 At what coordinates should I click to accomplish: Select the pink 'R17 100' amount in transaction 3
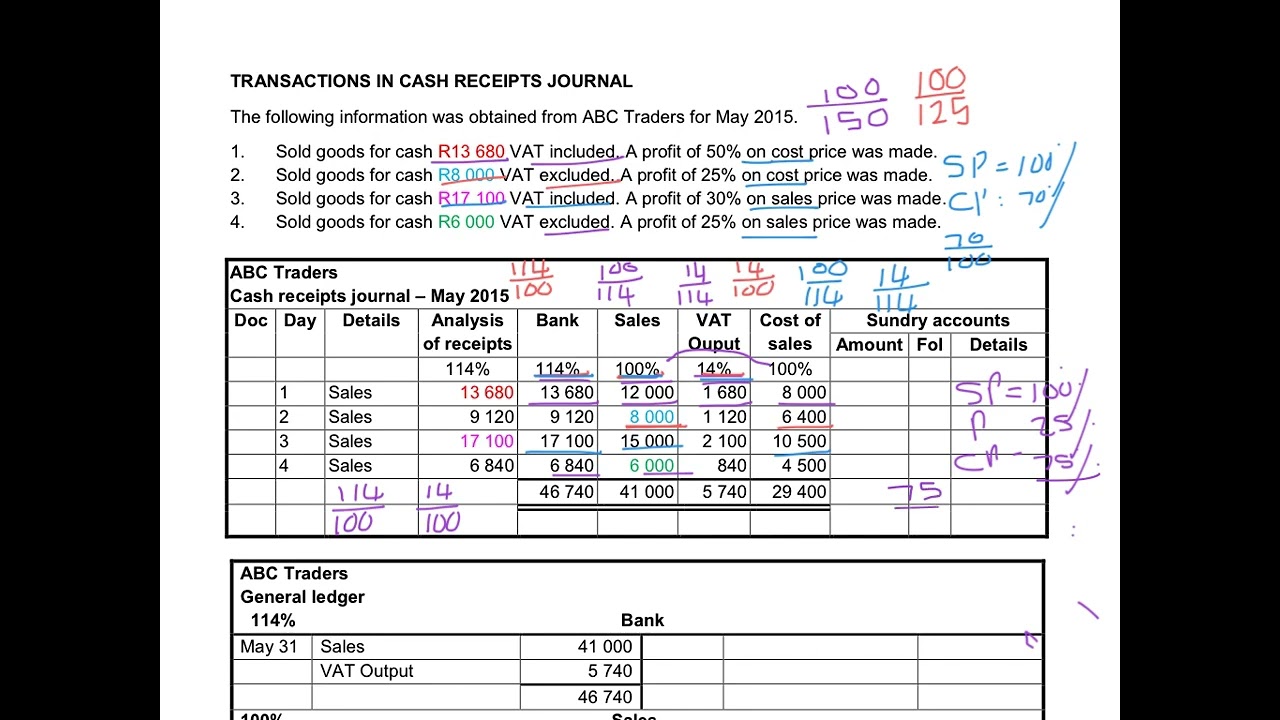point(471,198)
